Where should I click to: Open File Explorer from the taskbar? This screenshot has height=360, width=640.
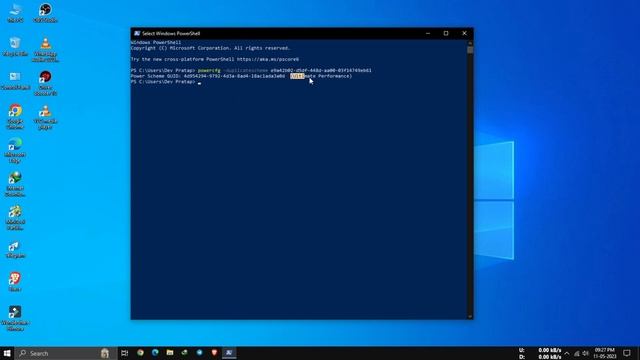pyautogui.click(x=170, y=353)
